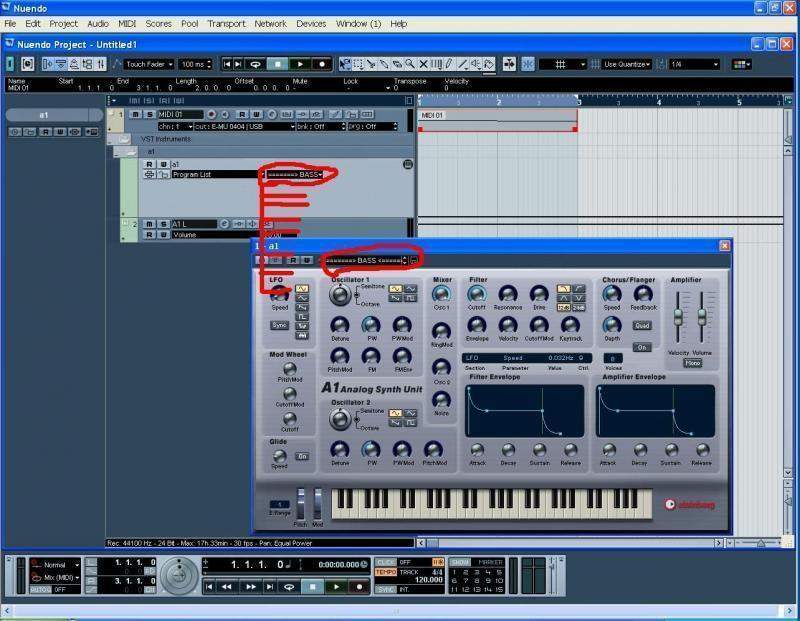Open the Transport menu
The width and height of the screenshot is (800, 621).
point(226,23)
